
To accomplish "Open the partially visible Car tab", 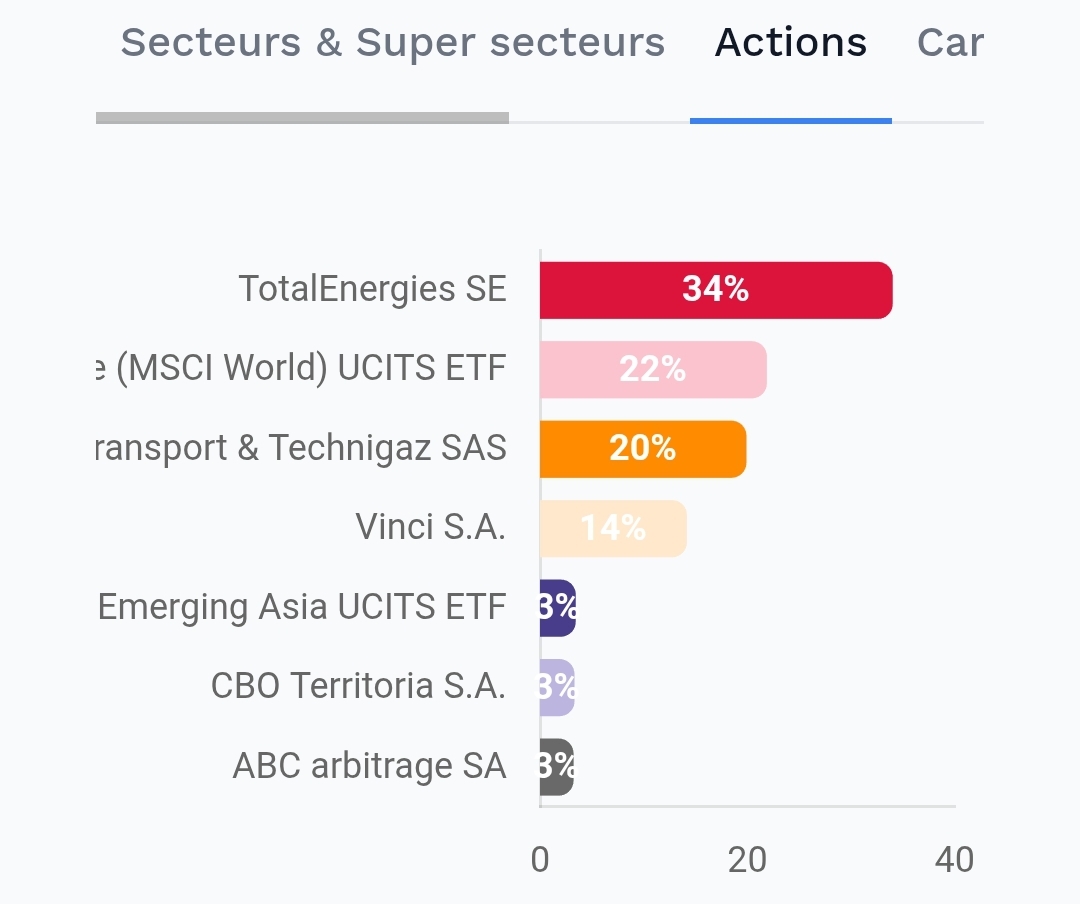I will (950, 43).
